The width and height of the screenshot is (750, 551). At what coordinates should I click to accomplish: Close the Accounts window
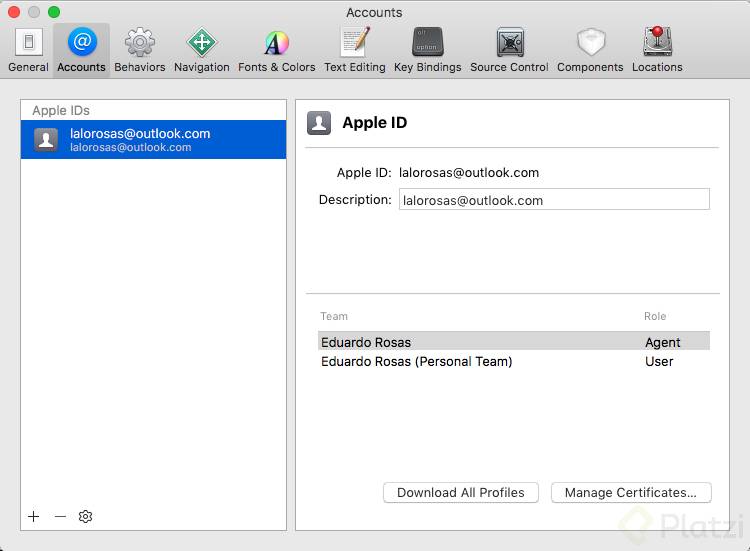pyautogui.click(x=14, y=12)
